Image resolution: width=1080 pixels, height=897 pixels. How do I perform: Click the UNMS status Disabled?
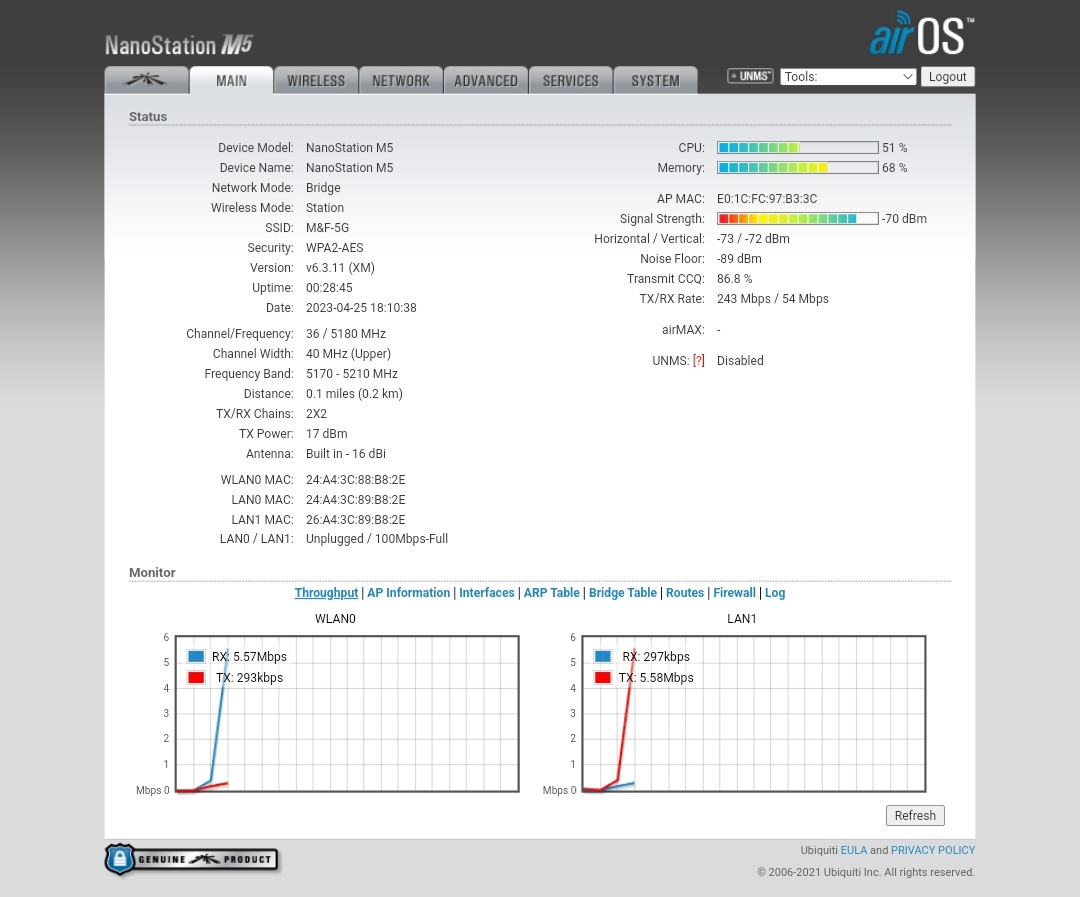pos(740,360)
